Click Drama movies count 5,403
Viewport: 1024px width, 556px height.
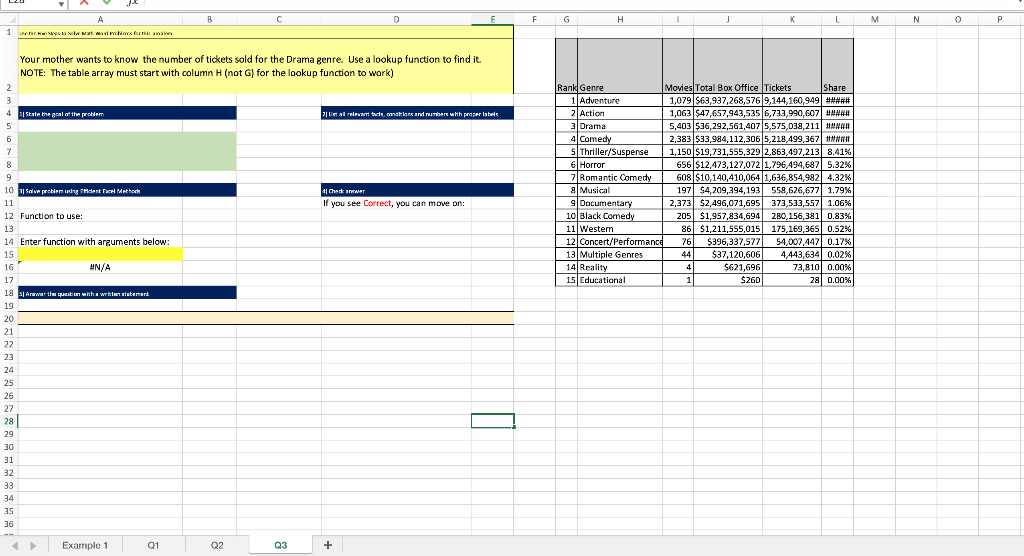(x=678, y=126)
